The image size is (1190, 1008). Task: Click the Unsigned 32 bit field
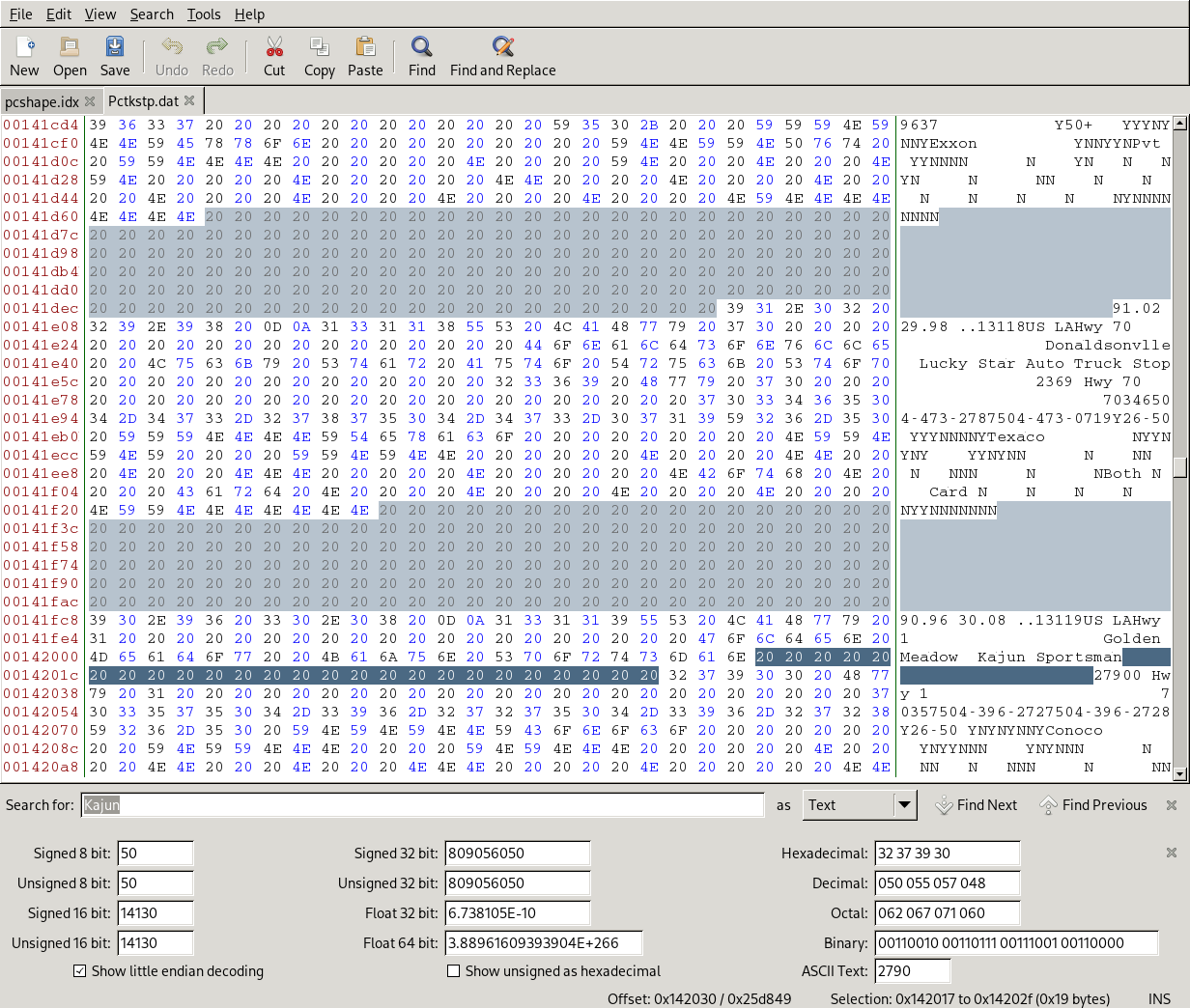tap(518, 883)
